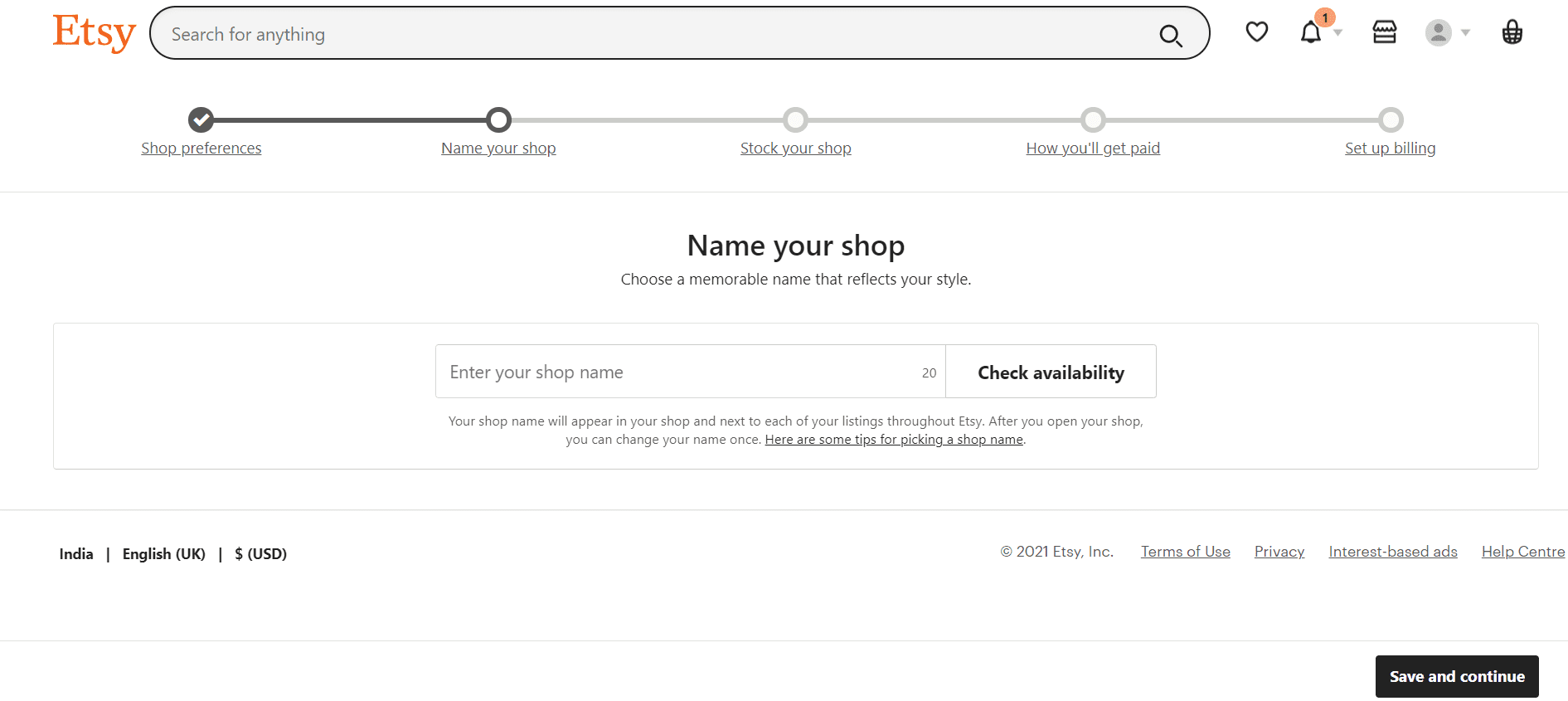Click the Name your shop heading

point(796,246)
